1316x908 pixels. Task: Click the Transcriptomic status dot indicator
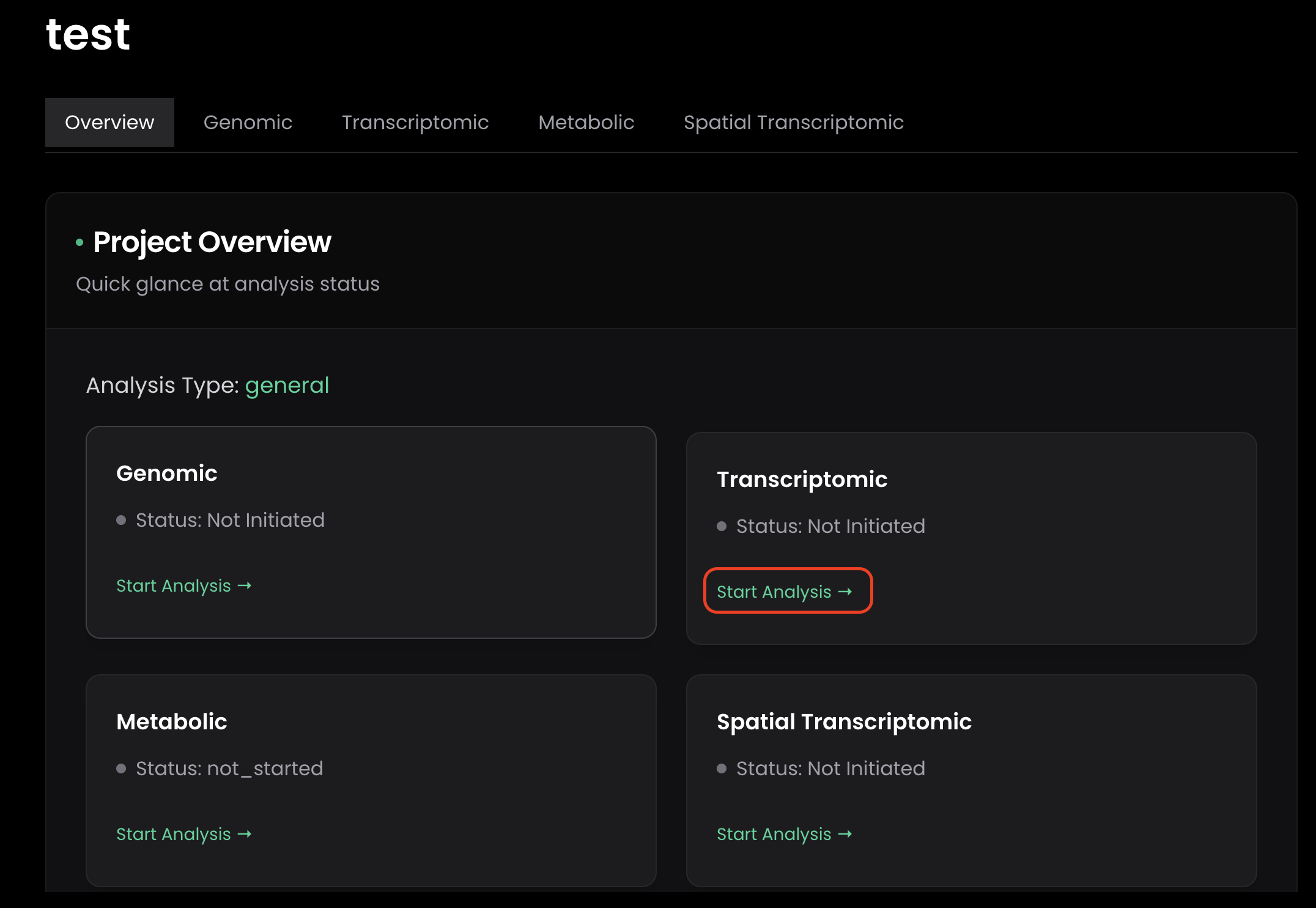(722, 526)
